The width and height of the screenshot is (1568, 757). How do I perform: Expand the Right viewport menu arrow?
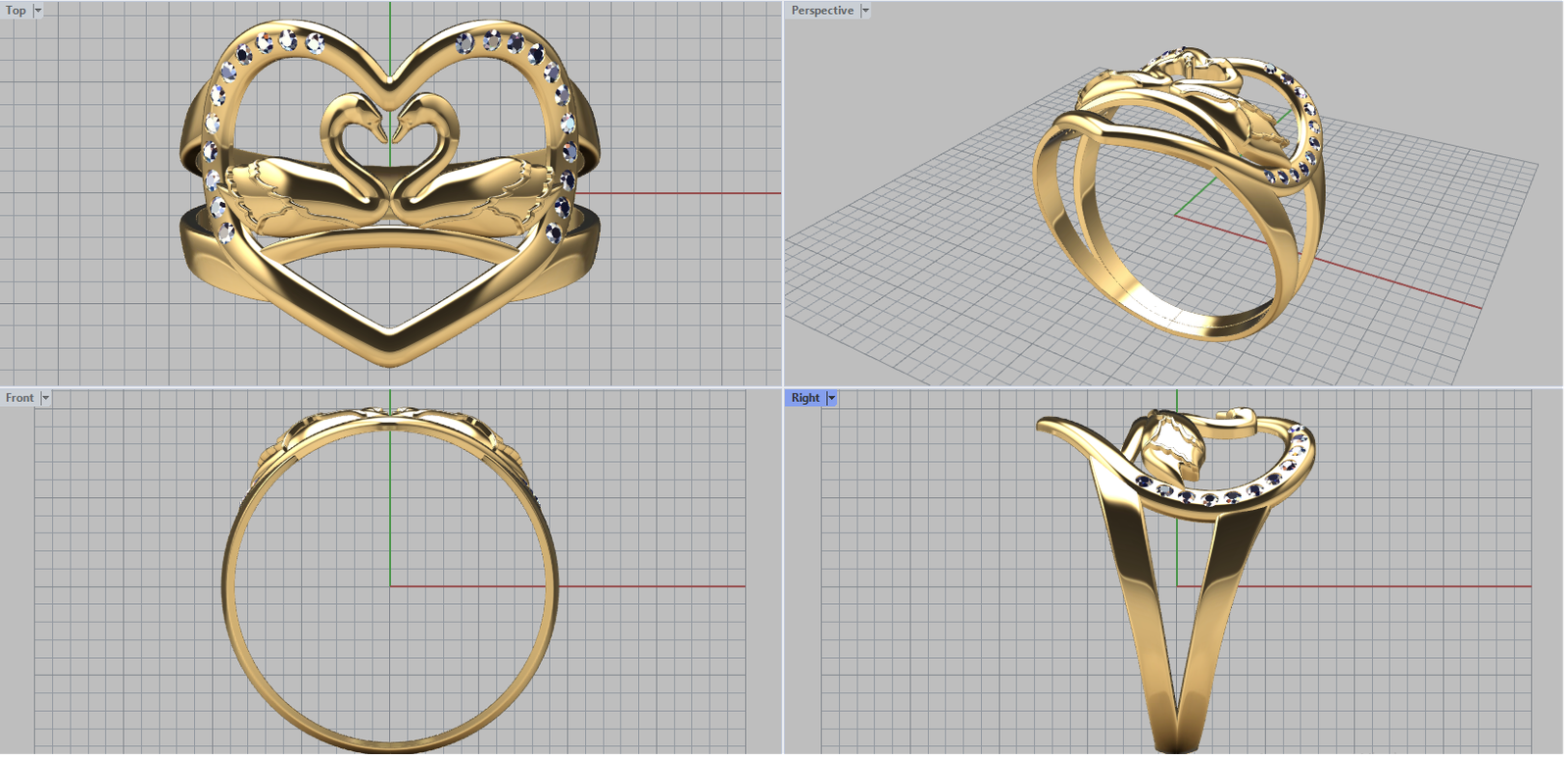tap(831, 398)
